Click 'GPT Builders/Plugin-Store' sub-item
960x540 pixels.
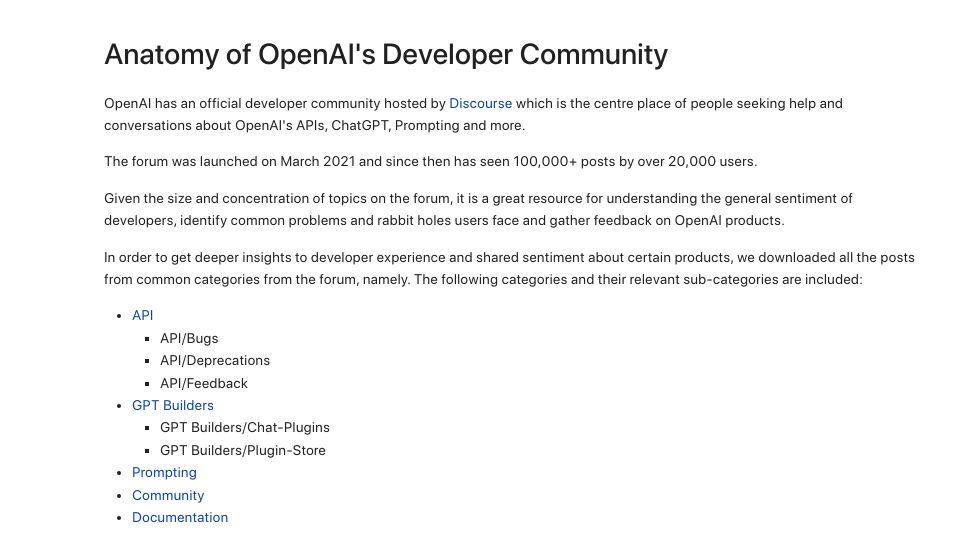click(x=243, y=451)
